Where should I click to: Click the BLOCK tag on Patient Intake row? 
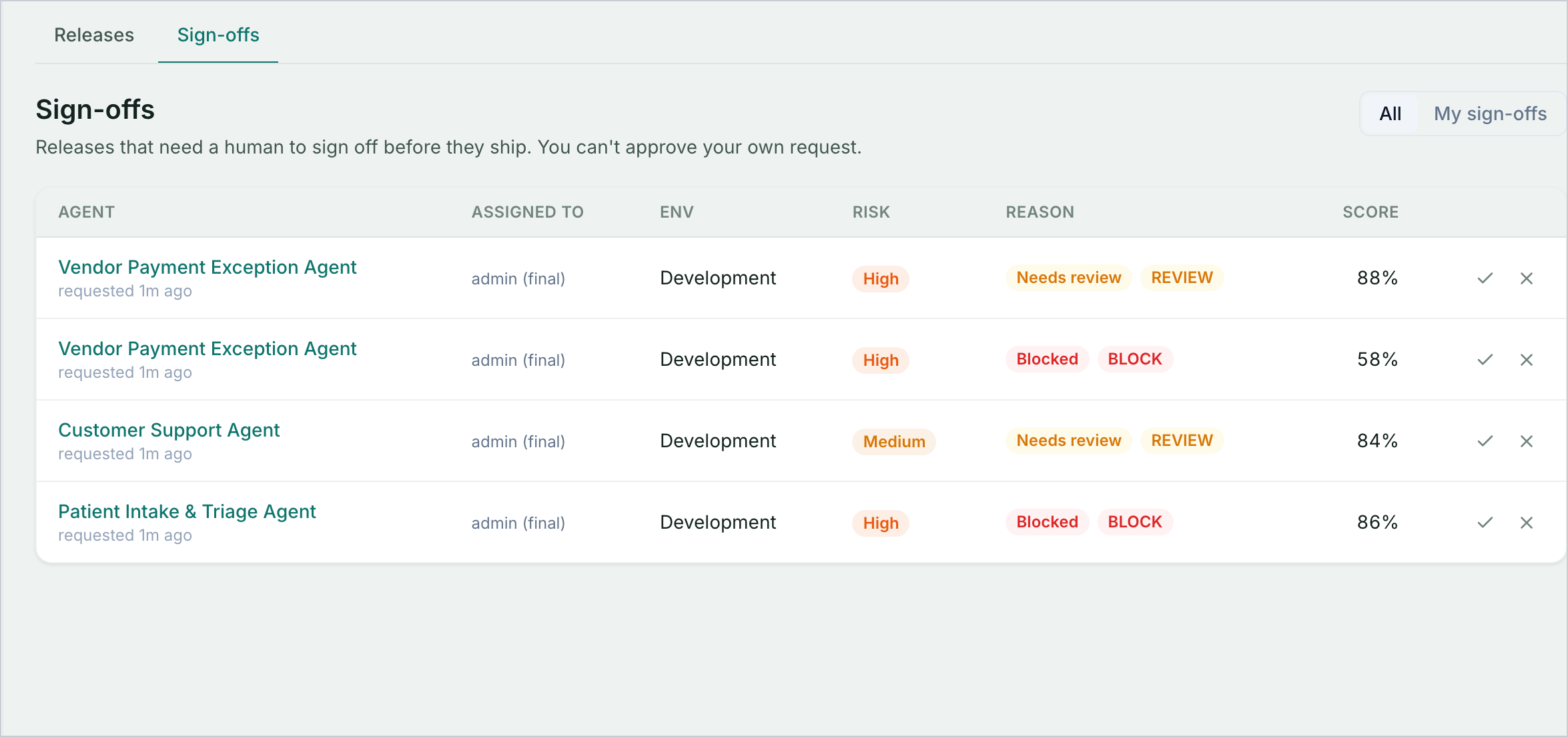pos(1135,522)
